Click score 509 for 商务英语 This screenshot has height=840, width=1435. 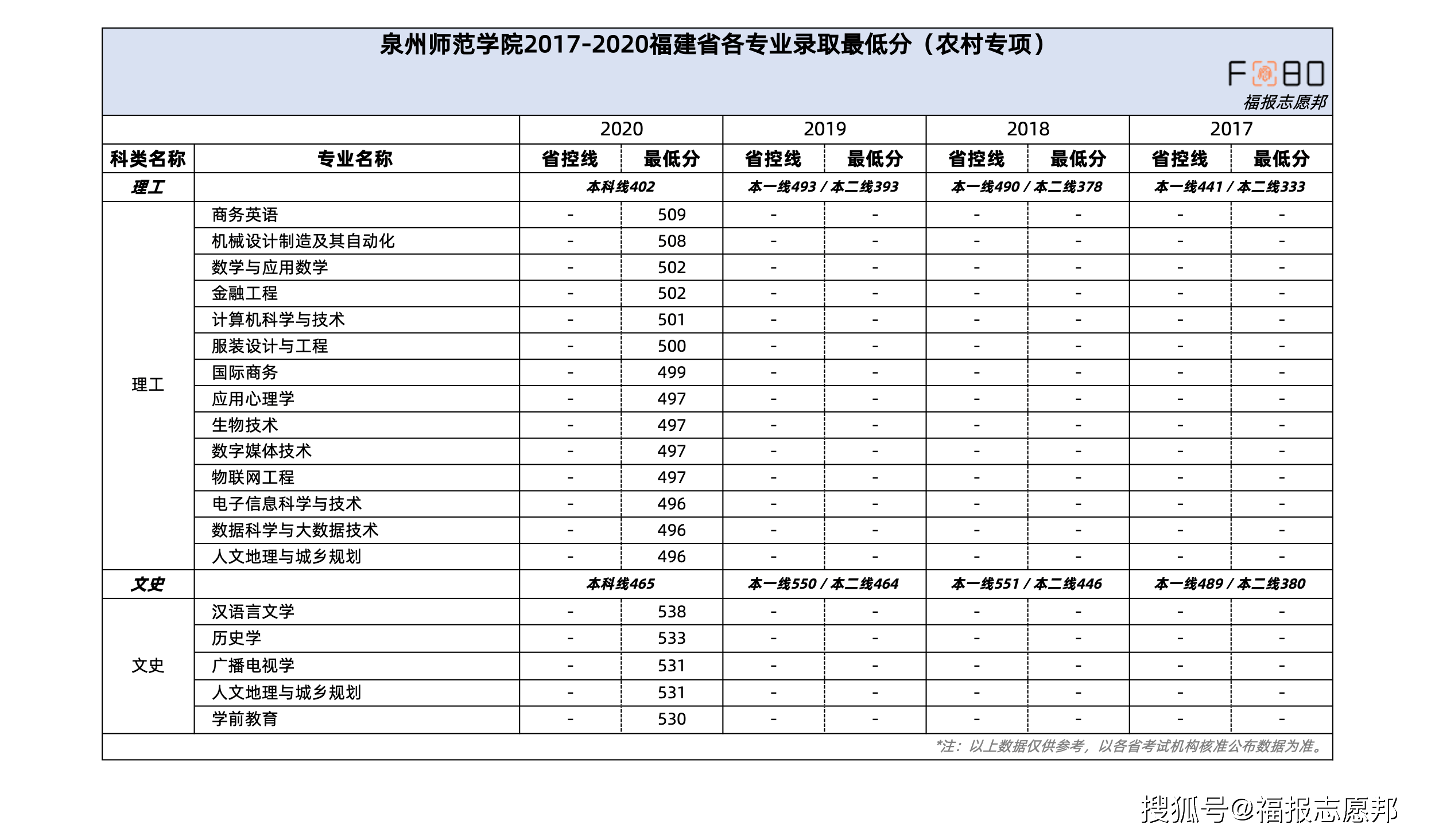pos(672,215)
